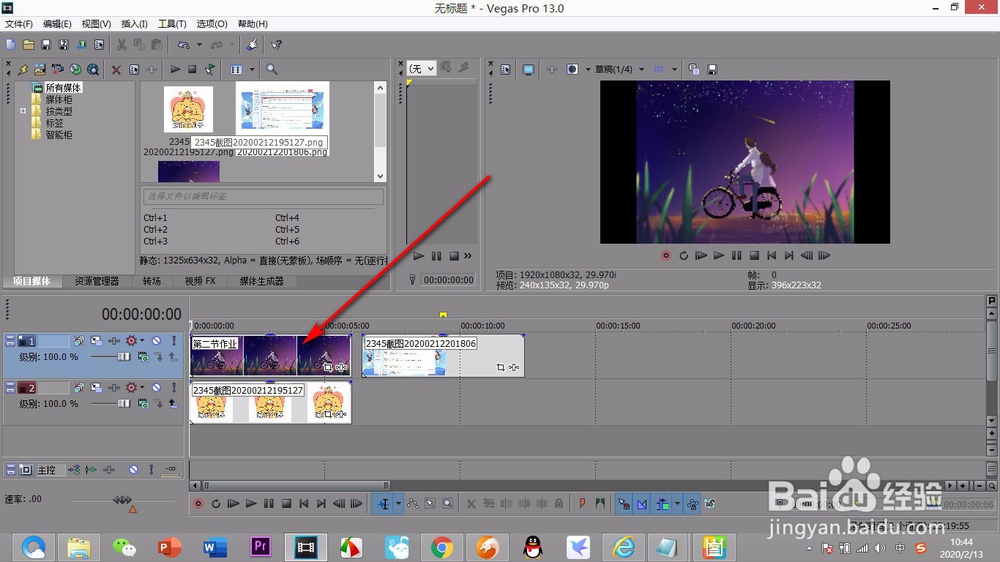This screenshot has width=1000, height=562.
Task: Click the interactive tutorials hand icon
Action: 253,45
